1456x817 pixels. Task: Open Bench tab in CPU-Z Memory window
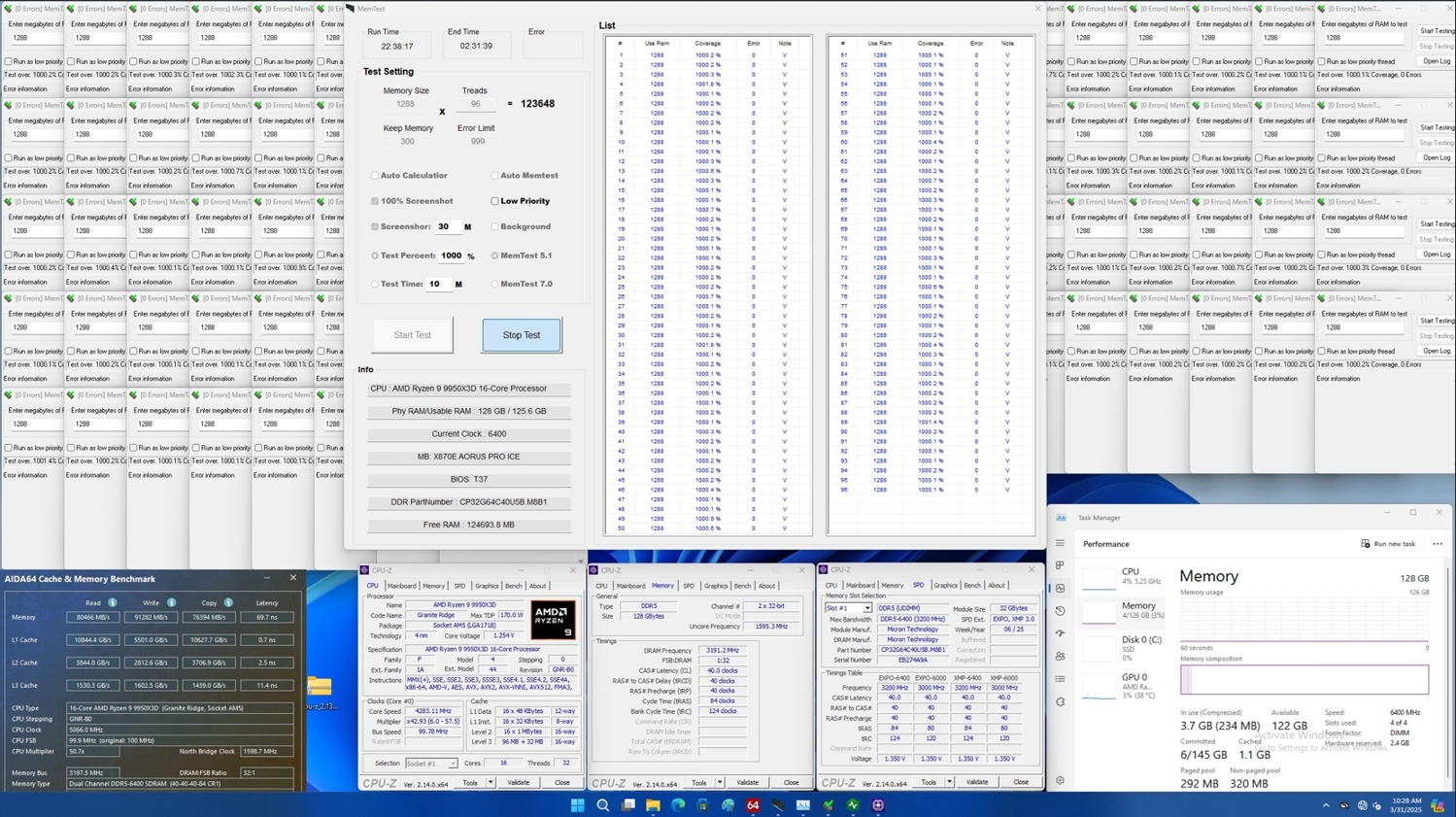(742, 586)
